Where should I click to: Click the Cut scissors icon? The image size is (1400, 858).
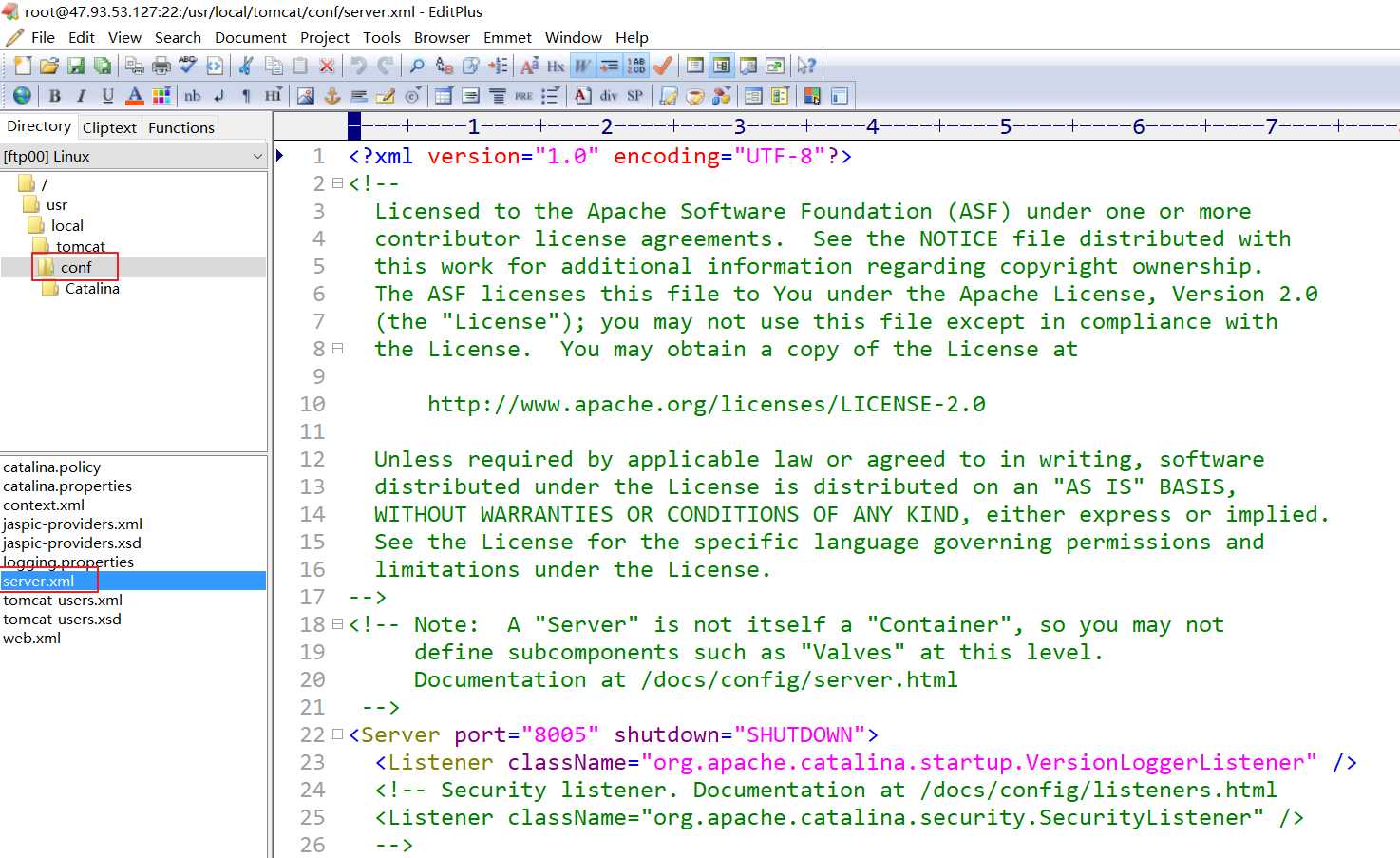click(247, 66)
